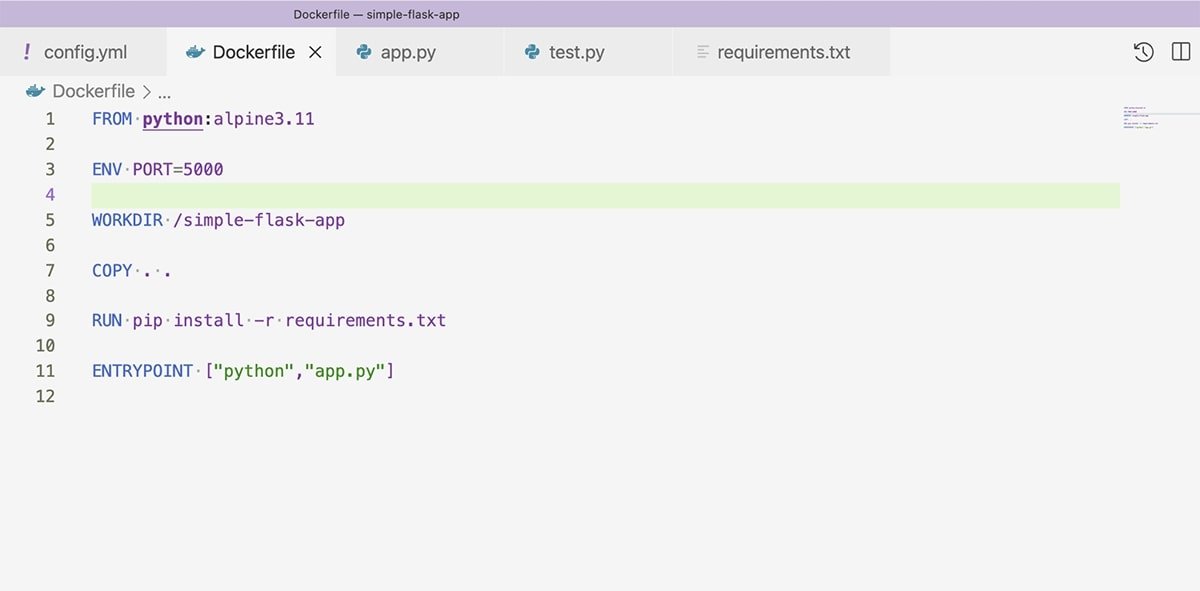Image resolution: width=1200 pixels, height=591 pixels.
Task: Close the Dockerfile tab
Action: [x=315, y=52]
